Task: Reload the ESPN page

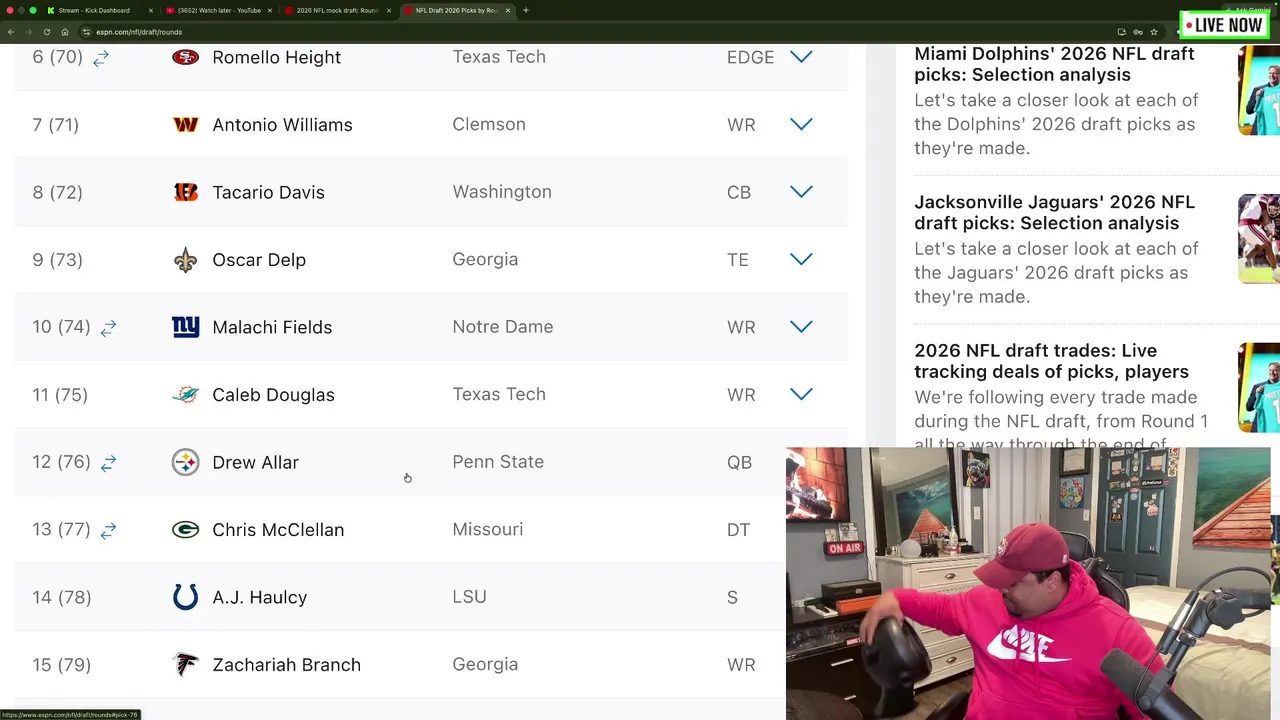Action: tap(47, 32)
